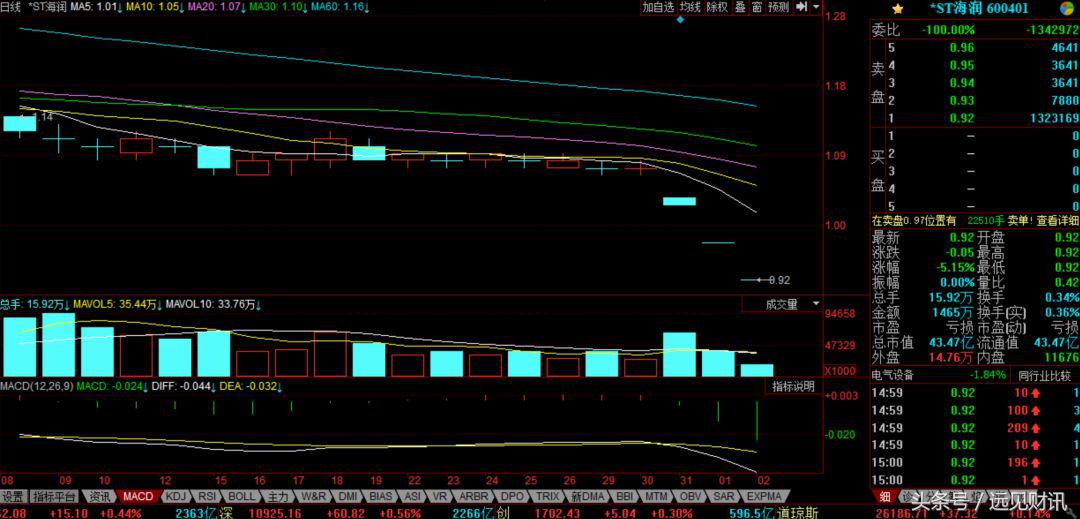Screen dimensions: 1080x519
Task: Open the 设置 settings tab
Action: [13, 496]
